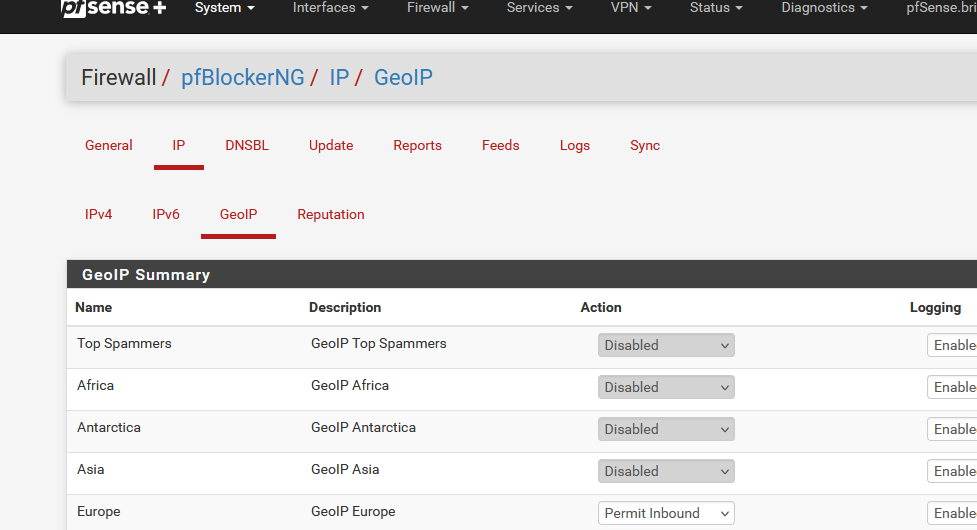Click the Name column header
Screen dimensions: 977x530
(93, 308)
